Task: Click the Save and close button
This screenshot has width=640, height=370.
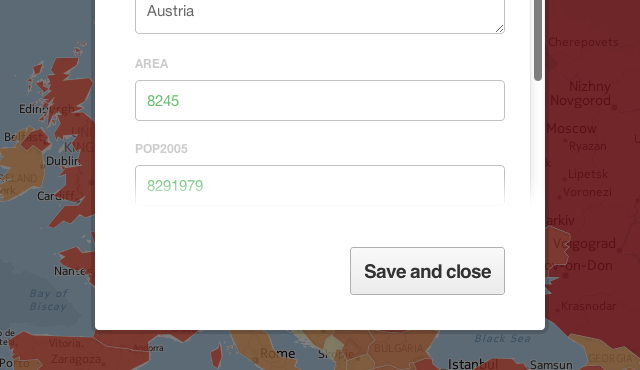Action: click(x=427, y=271)
